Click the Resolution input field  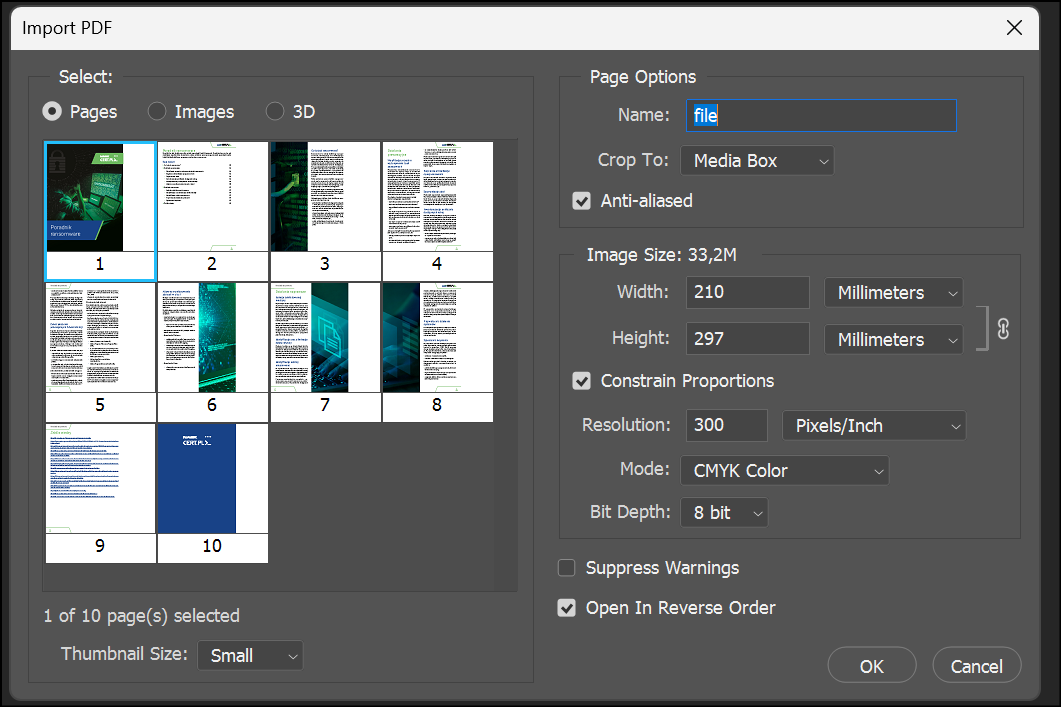click(726, 425)
